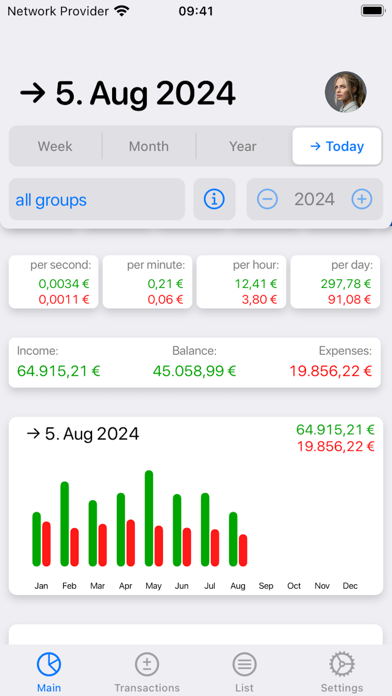Image resolution: width=392 pixels, height=696 pixels.
Task: Tap the Feb green income bar
Action: 65,524
